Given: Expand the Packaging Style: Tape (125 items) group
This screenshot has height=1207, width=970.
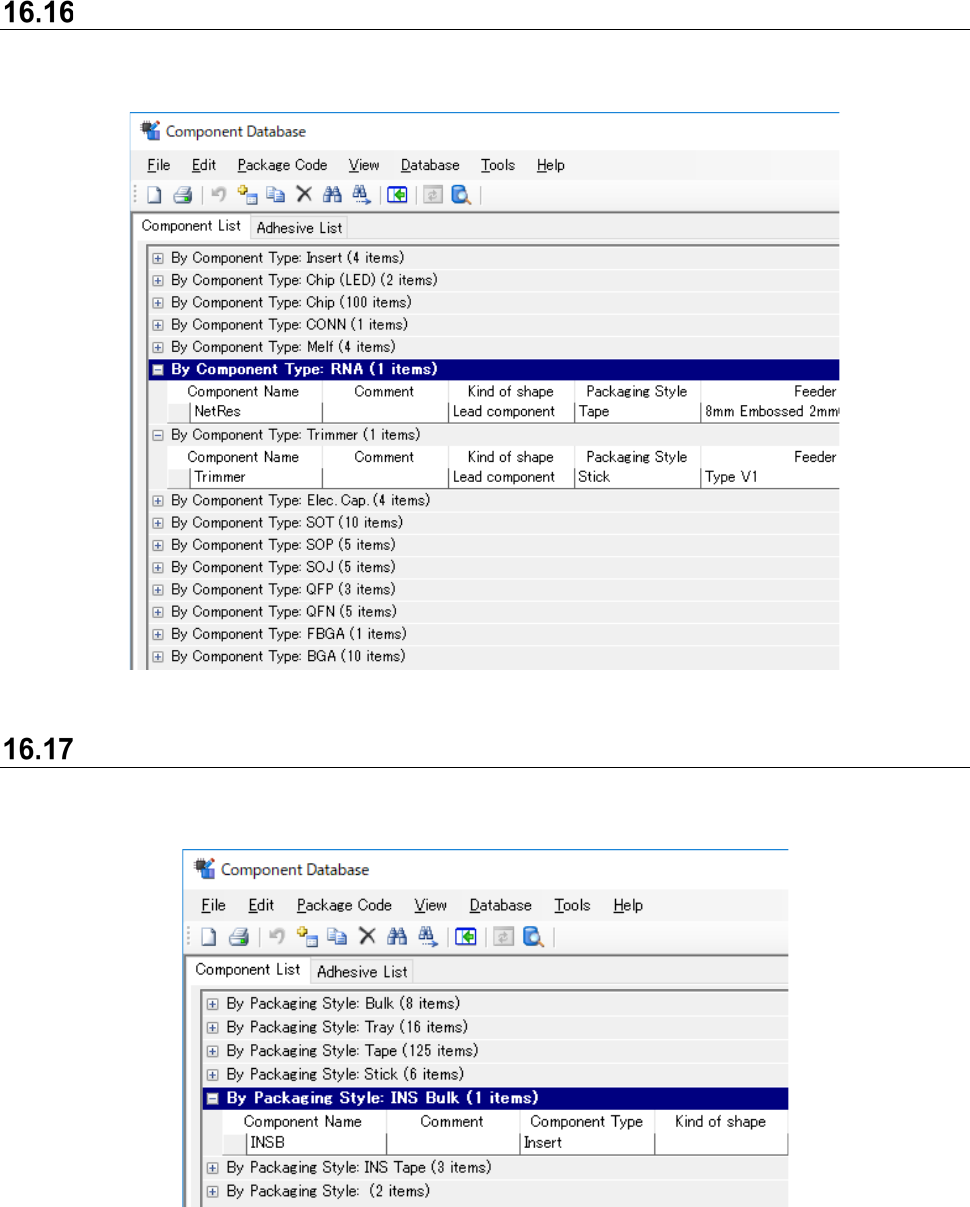Looking at the screenshot, I should click(212, 1051).
